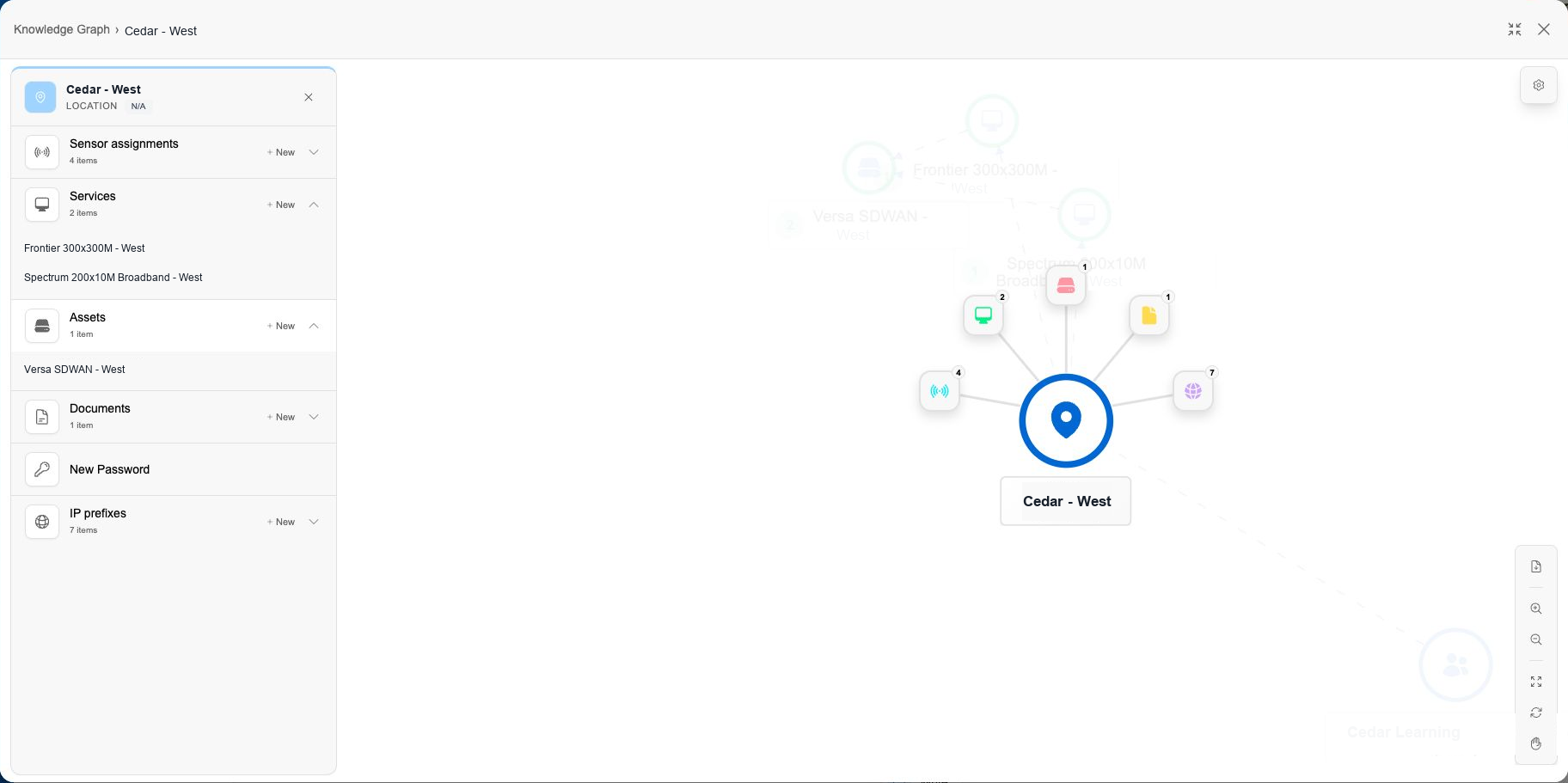Click the Cedar - West graph label

point(1066,501)
